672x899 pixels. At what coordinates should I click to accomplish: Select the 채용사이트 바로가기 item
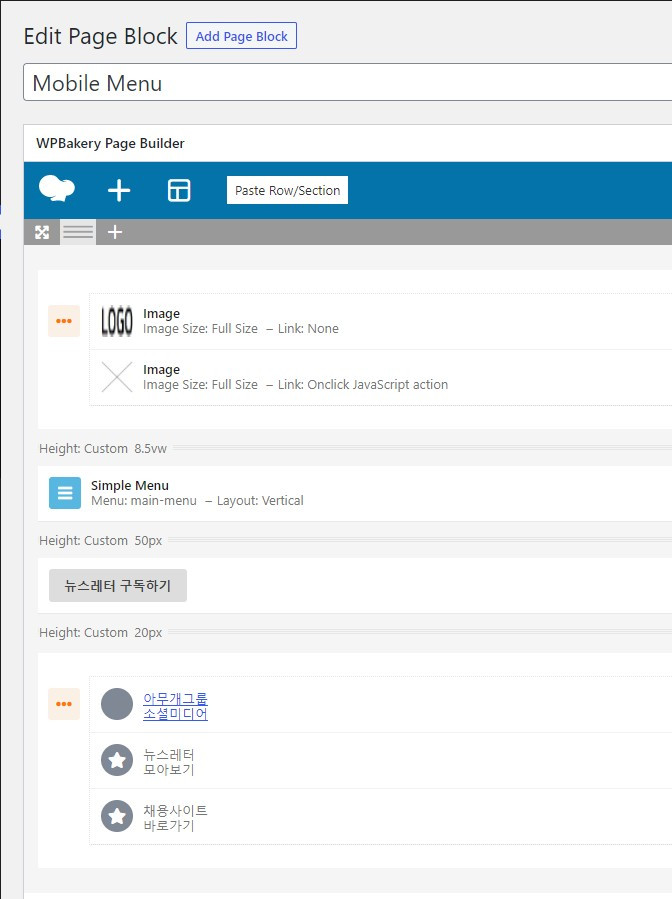click(381, 816)
